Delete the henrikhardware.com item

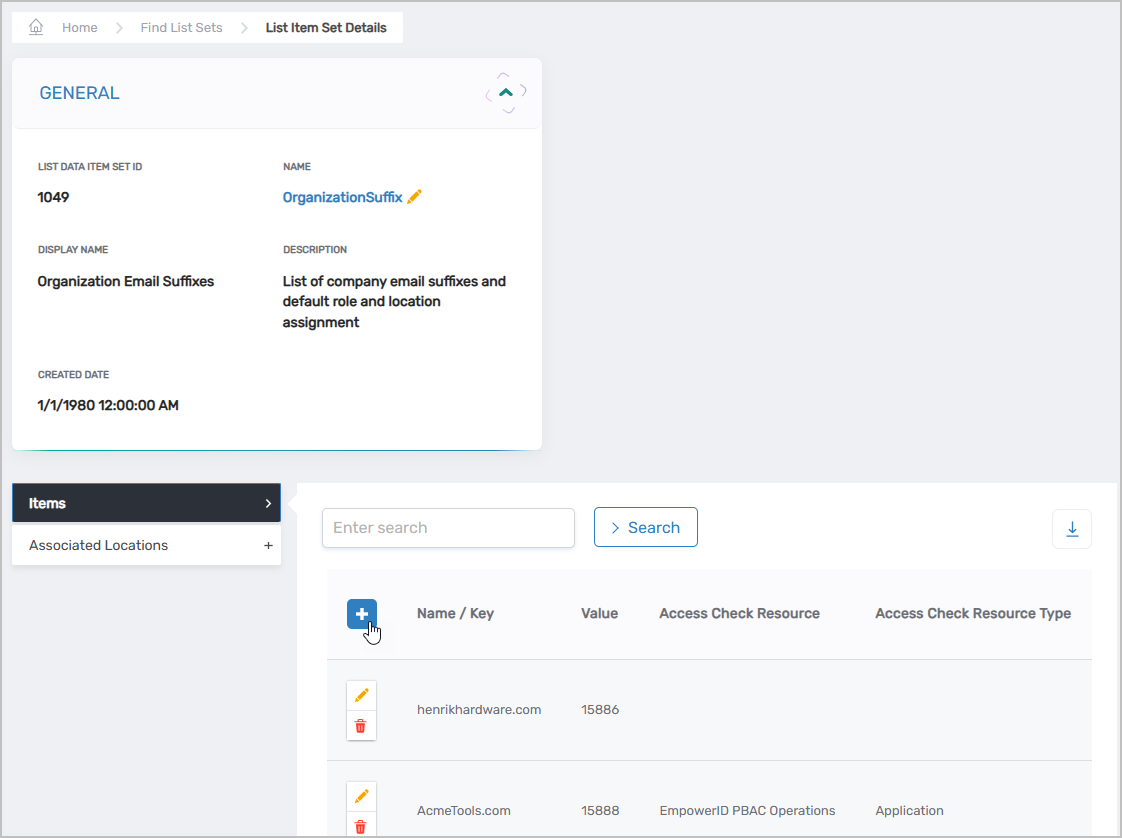coord(361,726)
